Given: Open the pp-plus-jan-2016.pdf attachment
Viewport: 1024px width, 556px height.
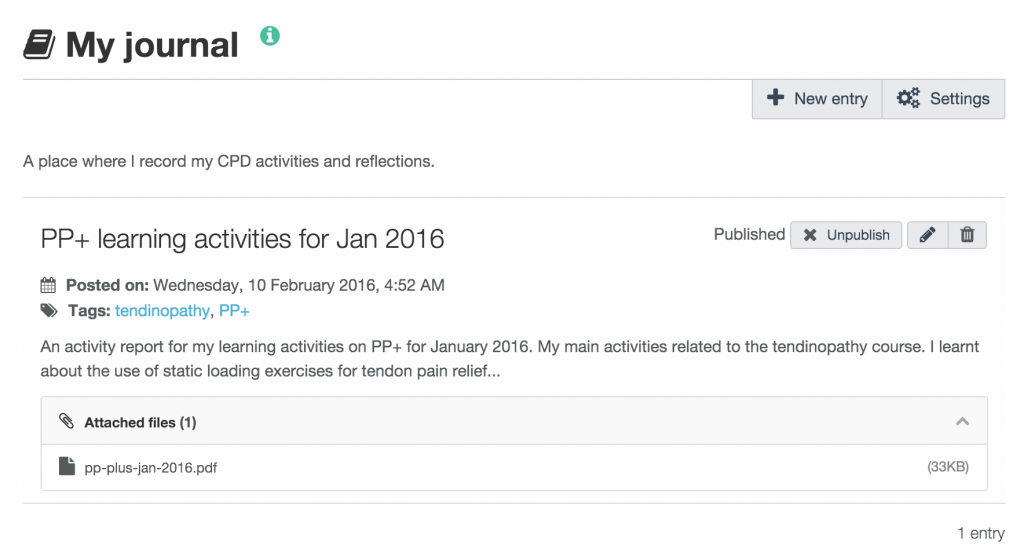Looking at the screenshot, I should pyautogui.click(x=151, y=468).
